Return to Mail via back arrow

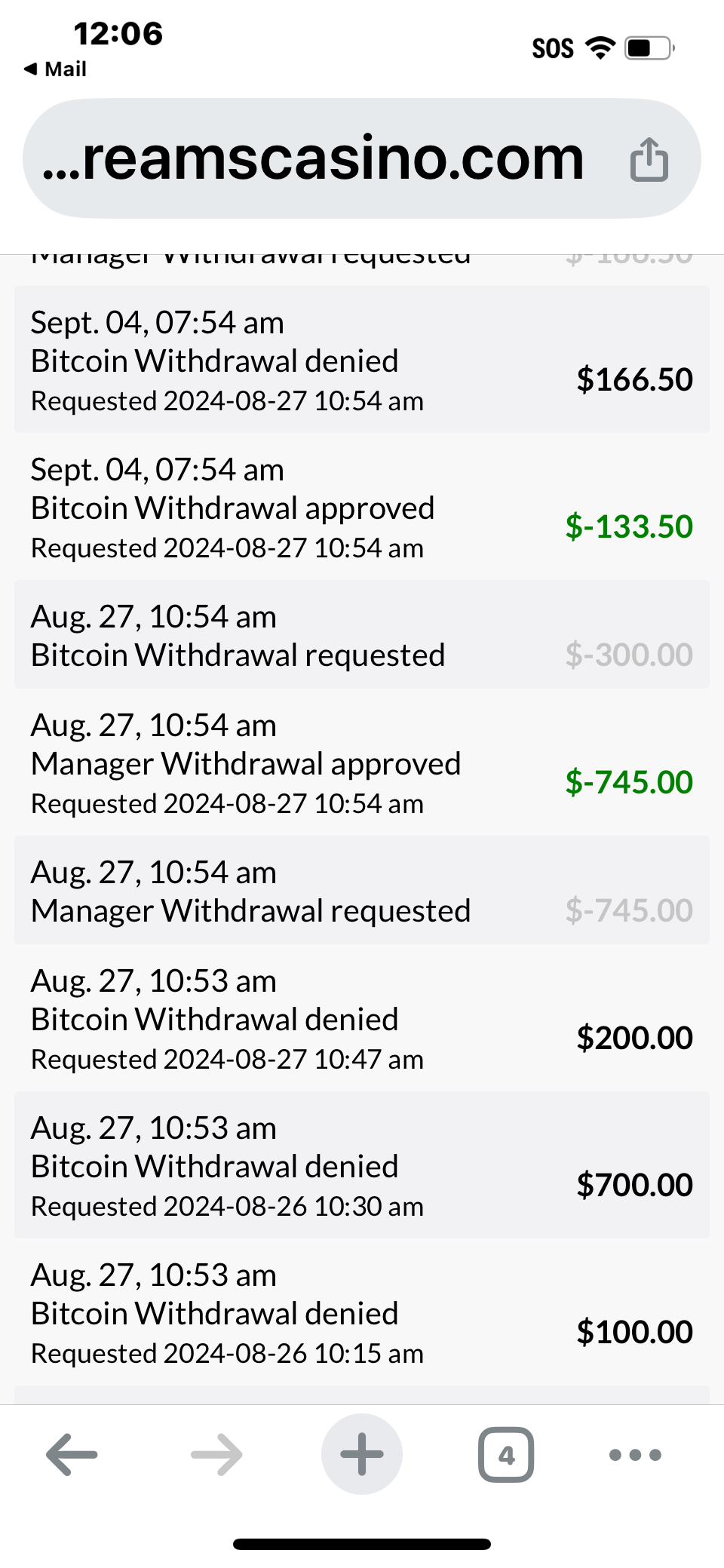[55, 69]
